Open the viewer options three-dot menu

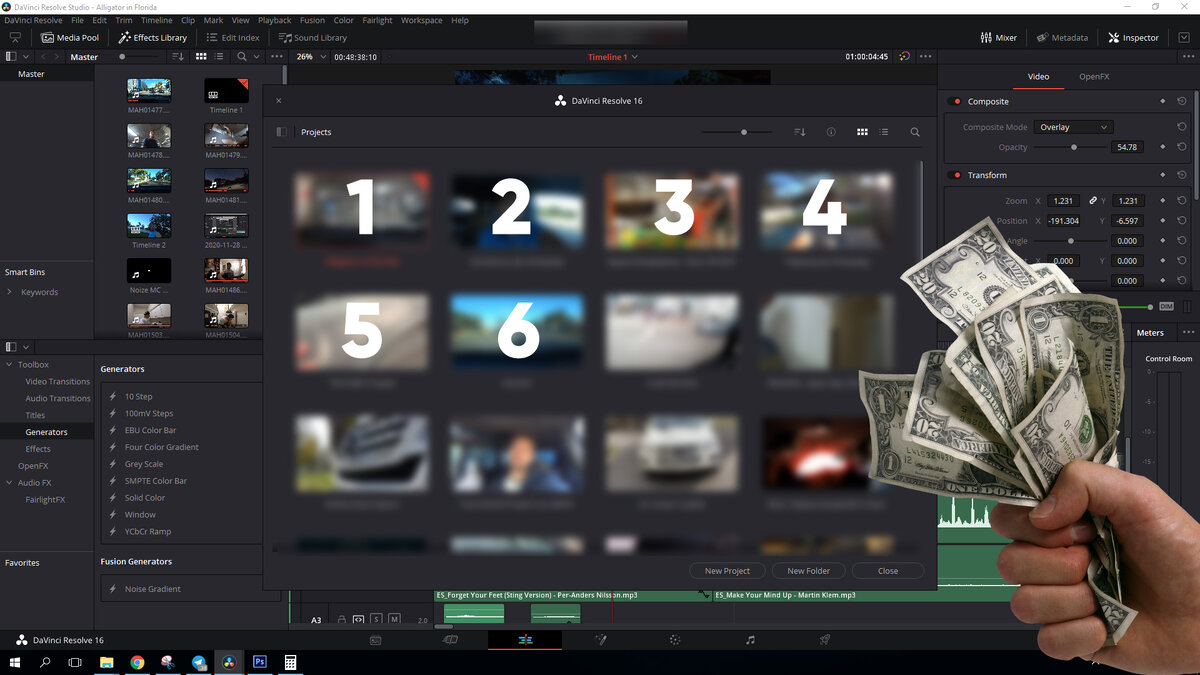925,57
